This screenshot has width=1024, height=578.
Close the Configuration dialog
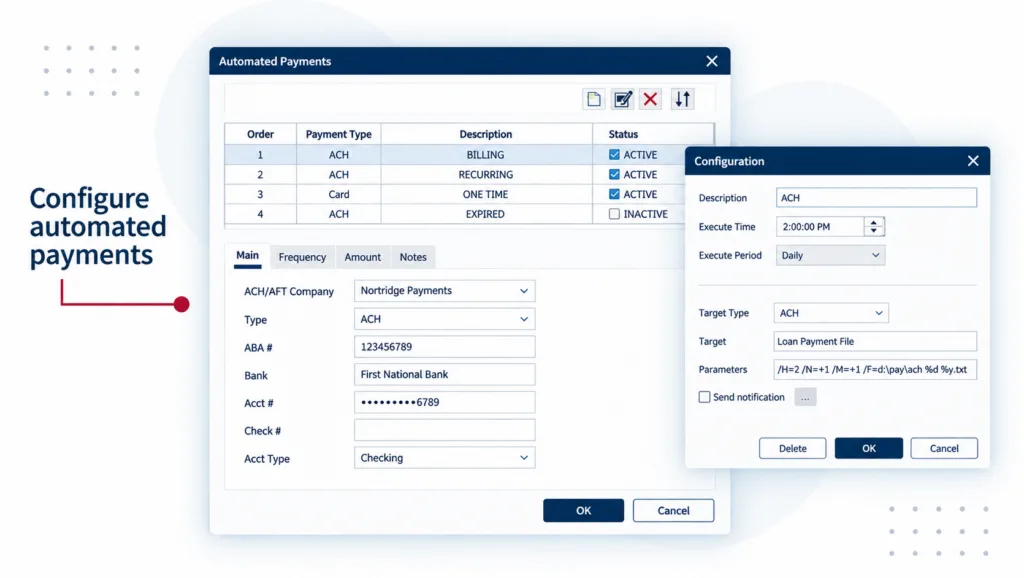[x=973, y=161]
